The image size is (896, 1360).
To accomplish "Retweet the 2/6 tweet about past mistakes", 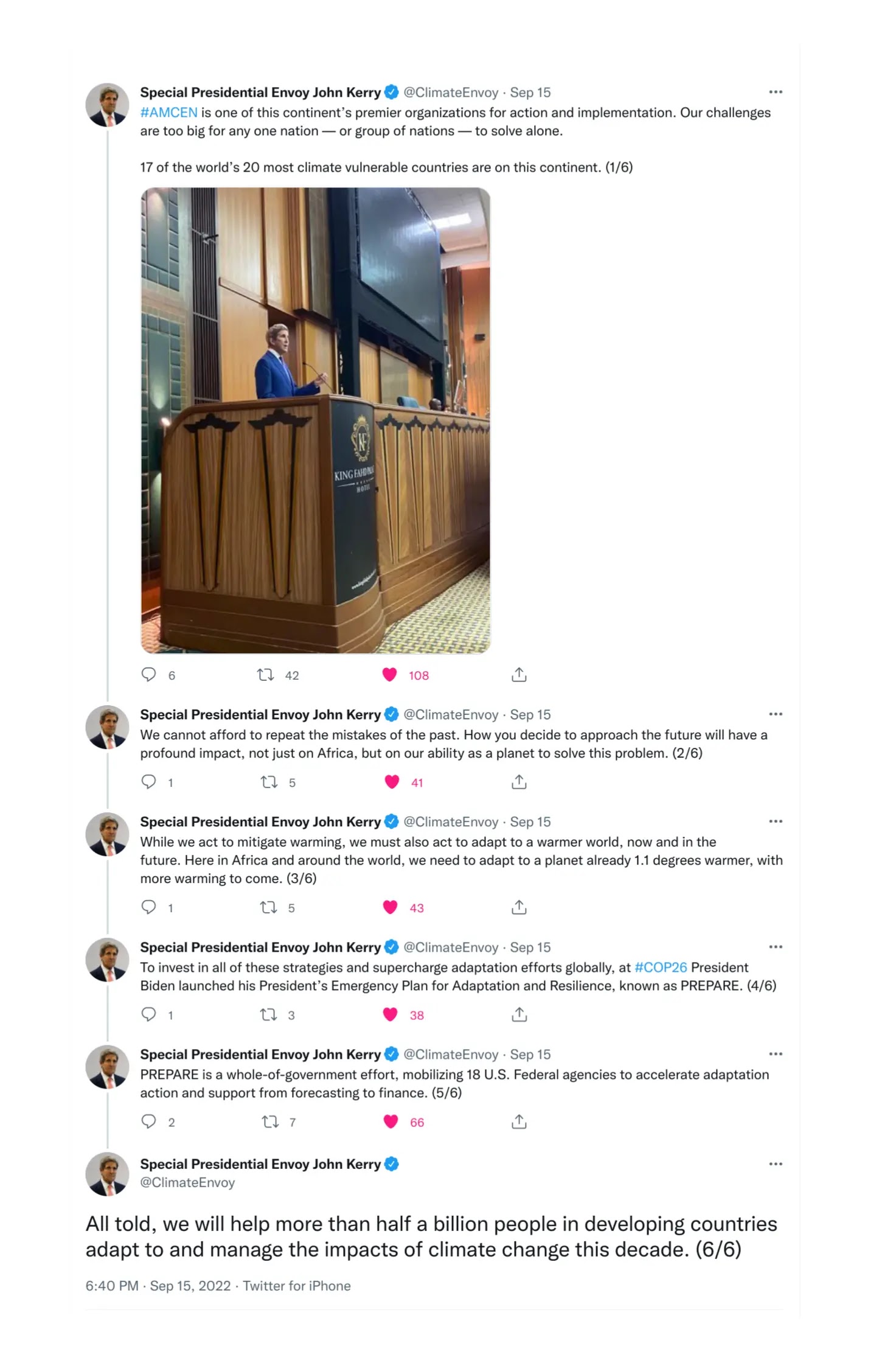I will point(269,782).
